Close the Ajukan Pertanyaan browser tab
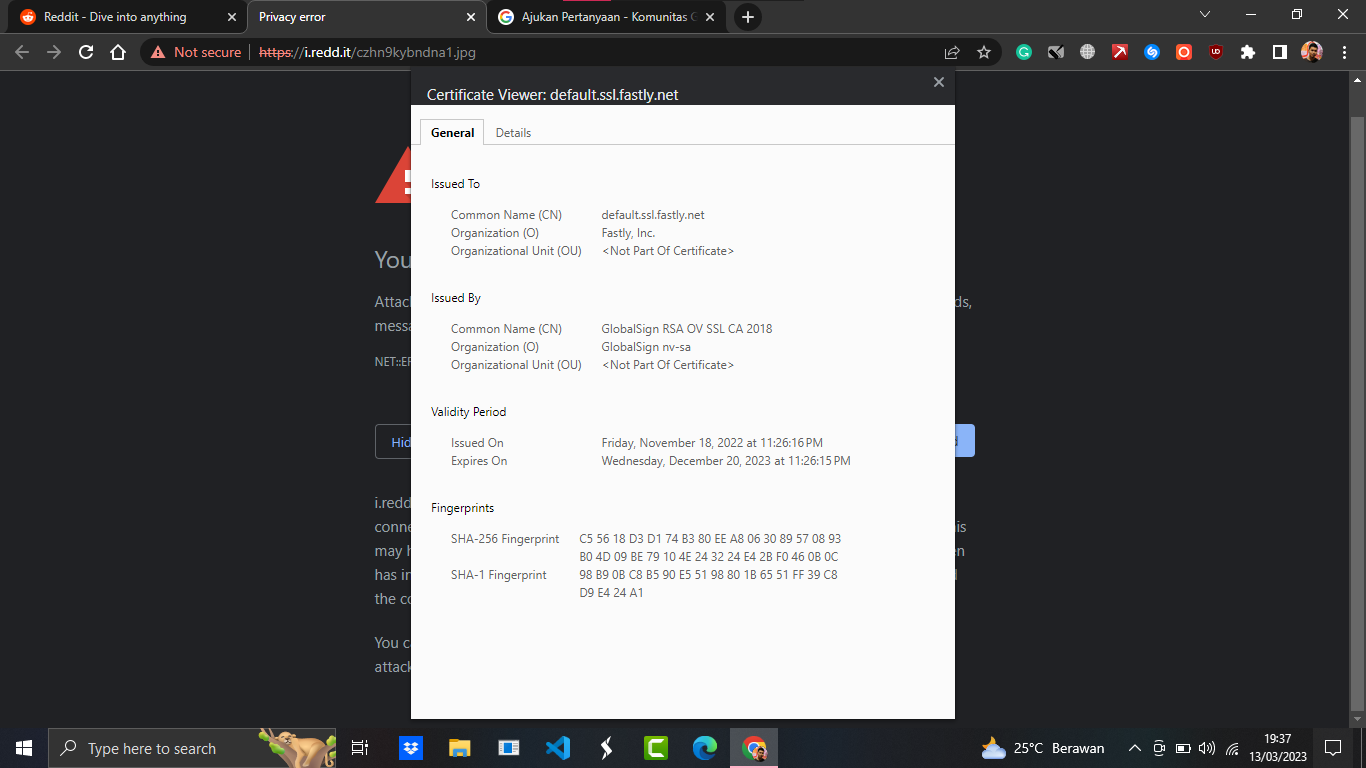The height and width of the screenshot is (768, 1366). (x=711, y=17)
